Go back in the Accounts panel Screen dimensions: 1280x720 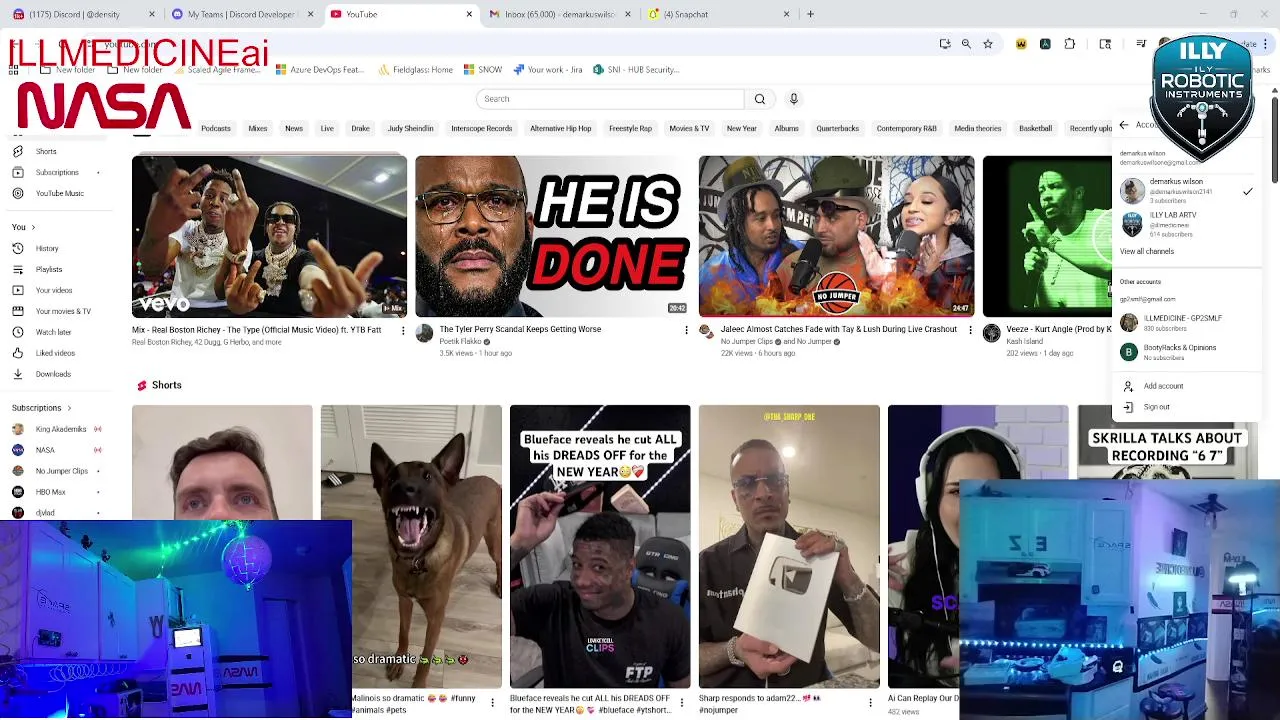point(1124,125)
